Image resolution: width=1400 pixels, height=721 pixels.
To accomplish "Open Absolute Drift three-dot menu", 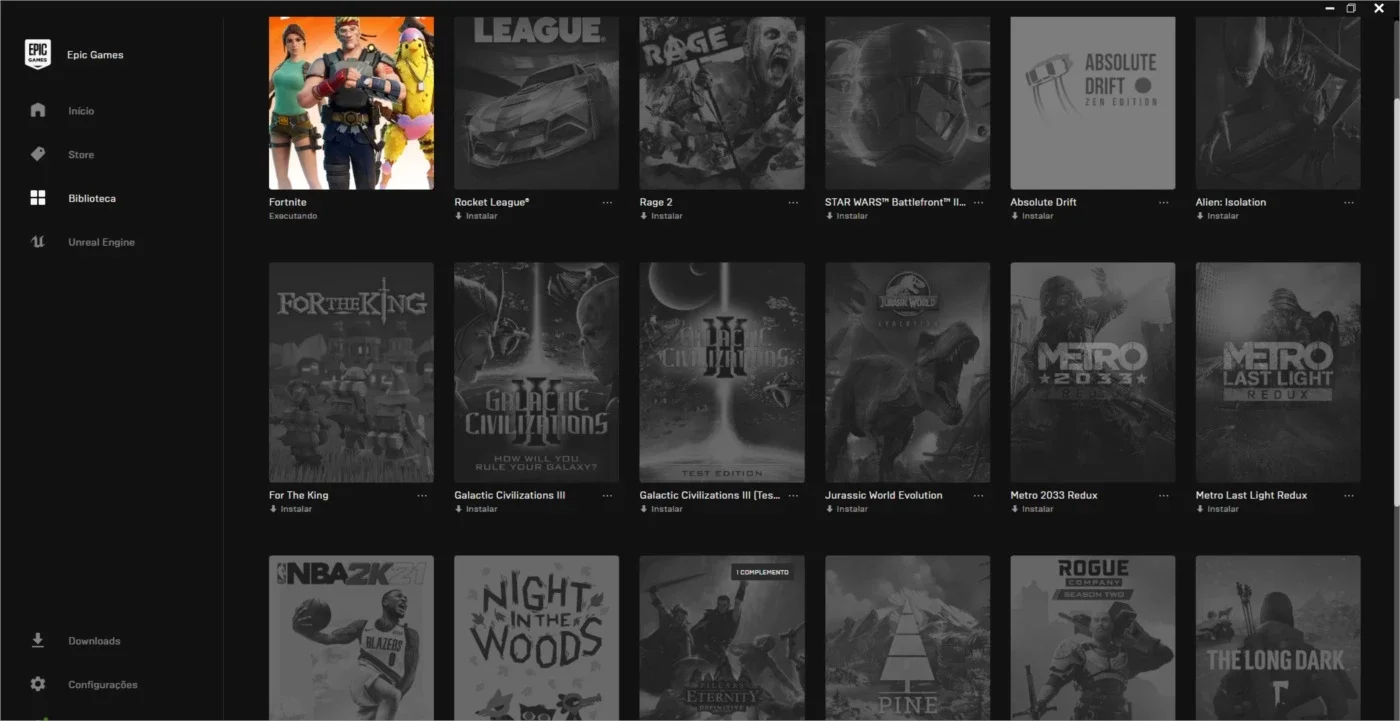I will 1163,202.
